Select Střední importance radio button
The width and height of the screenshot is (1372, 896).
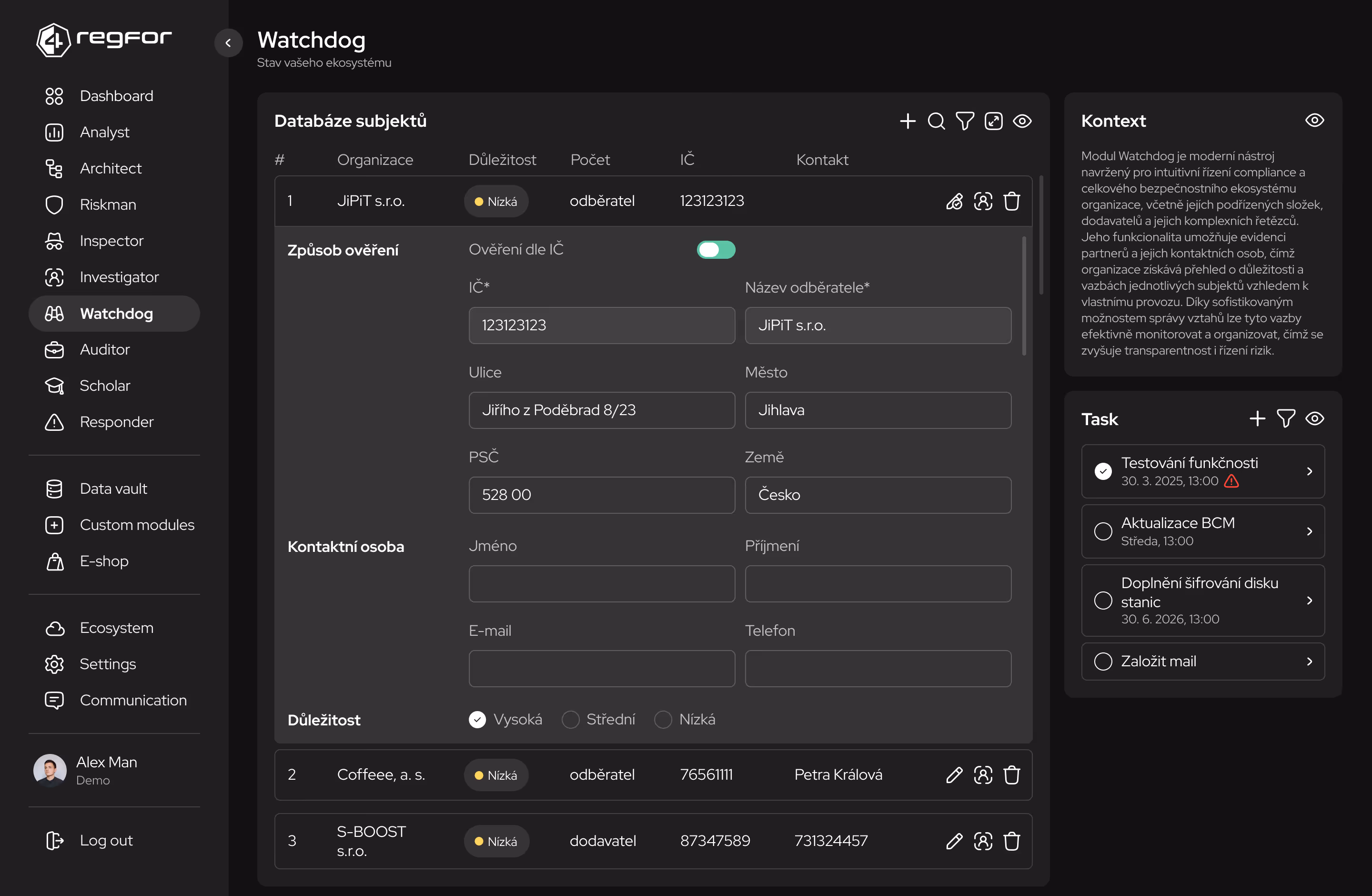coord(570,720)
